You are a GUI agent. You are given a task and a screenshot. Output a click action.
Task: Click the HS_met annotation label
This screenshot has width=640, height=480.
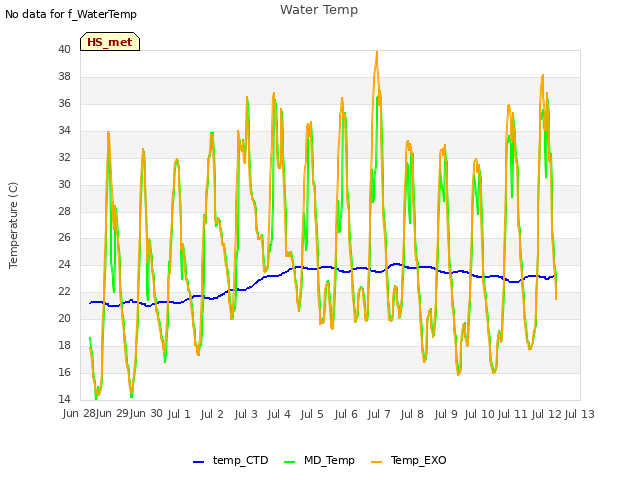(110, 42)
